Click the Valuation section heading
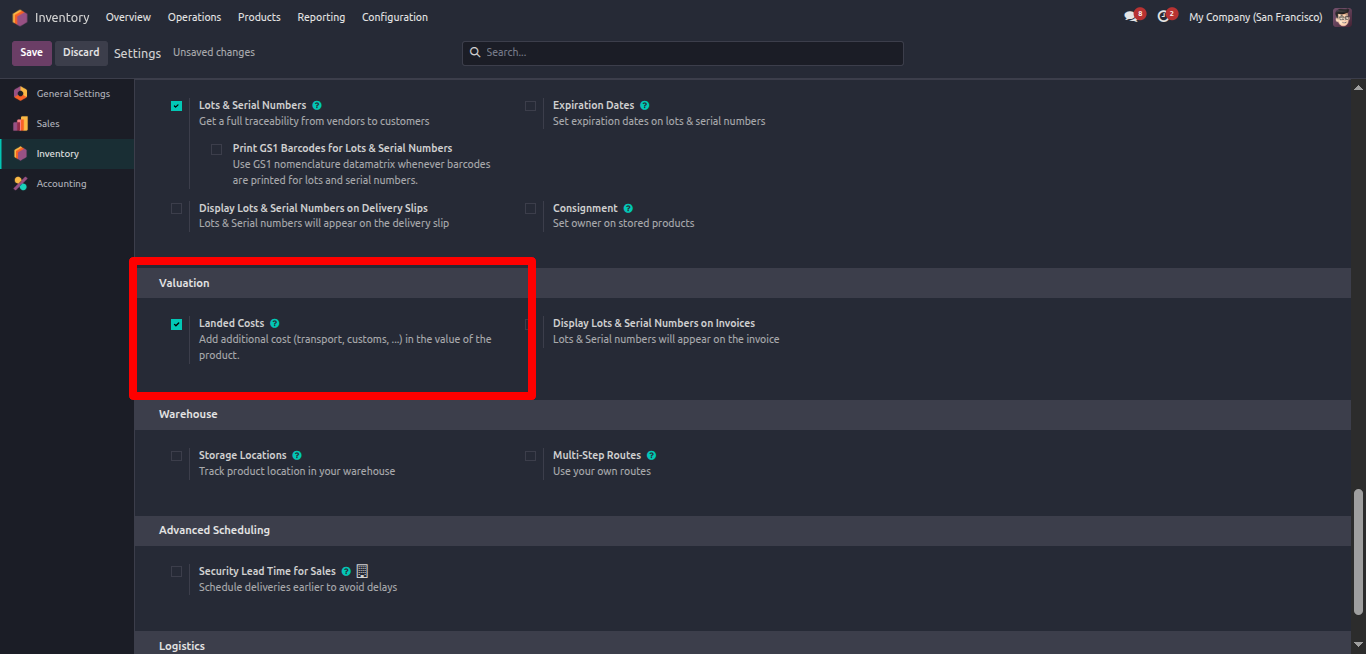The height and width of the screenshot is (654, 1366). 184,283
